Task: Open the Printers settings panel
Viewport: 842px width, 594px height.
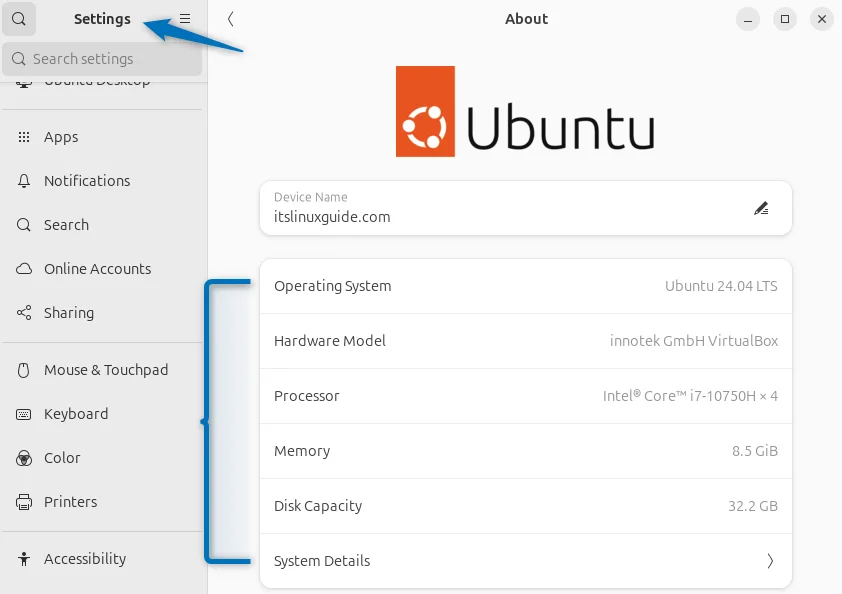Action: [x=102, y=502]
